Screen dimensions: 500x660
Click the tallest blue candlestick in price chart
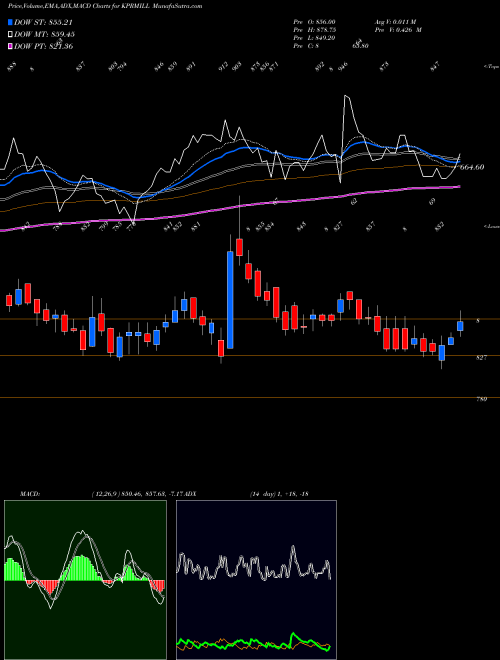(x=230, y=300)
